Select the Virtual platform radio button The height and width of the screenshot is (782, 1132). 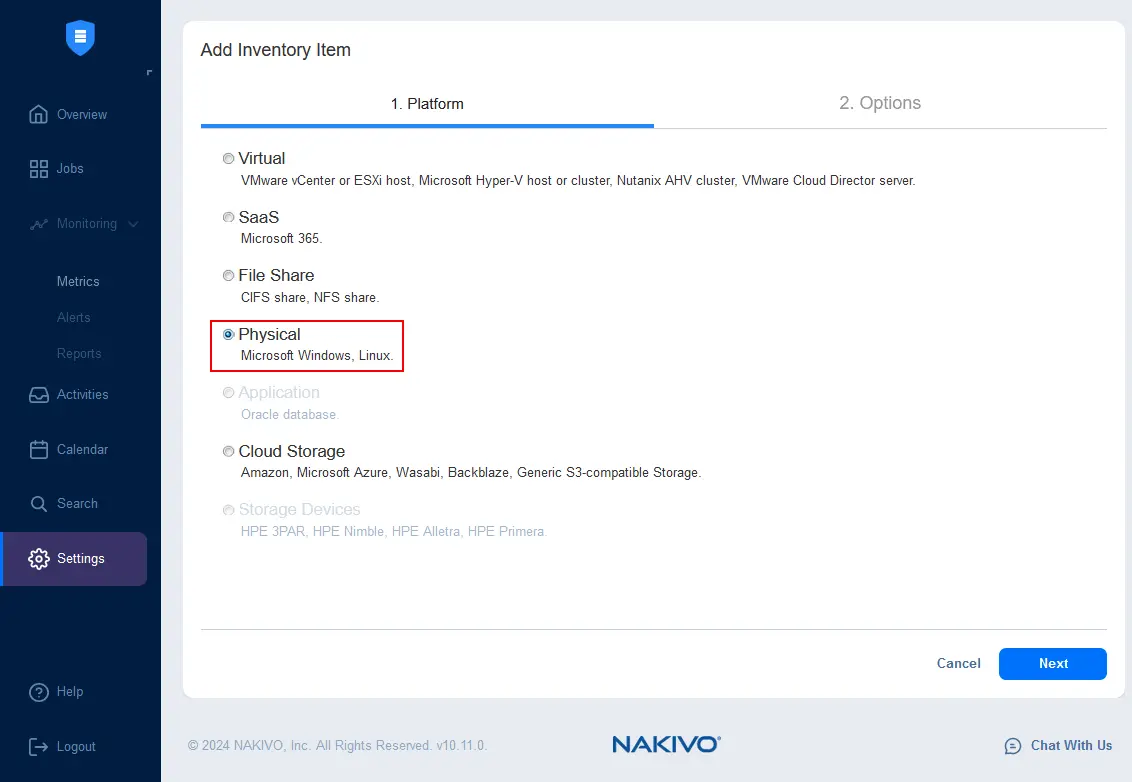229,159
